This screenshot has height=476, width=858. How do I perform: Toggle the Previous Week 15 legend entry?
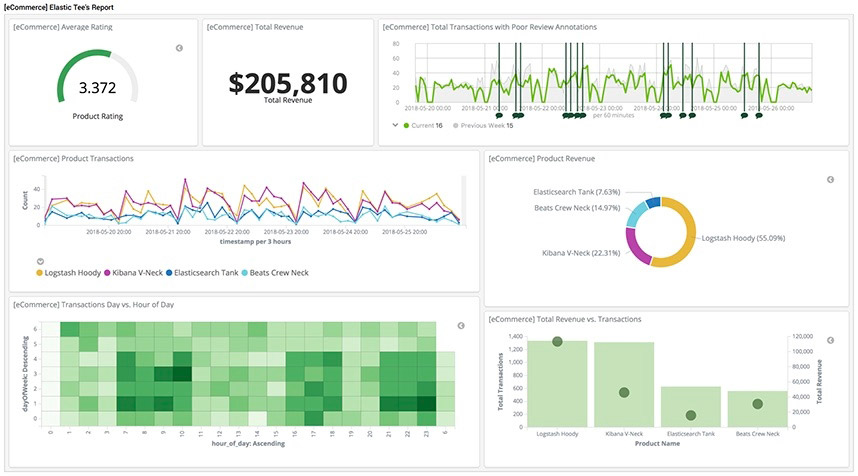pos(483,125)
